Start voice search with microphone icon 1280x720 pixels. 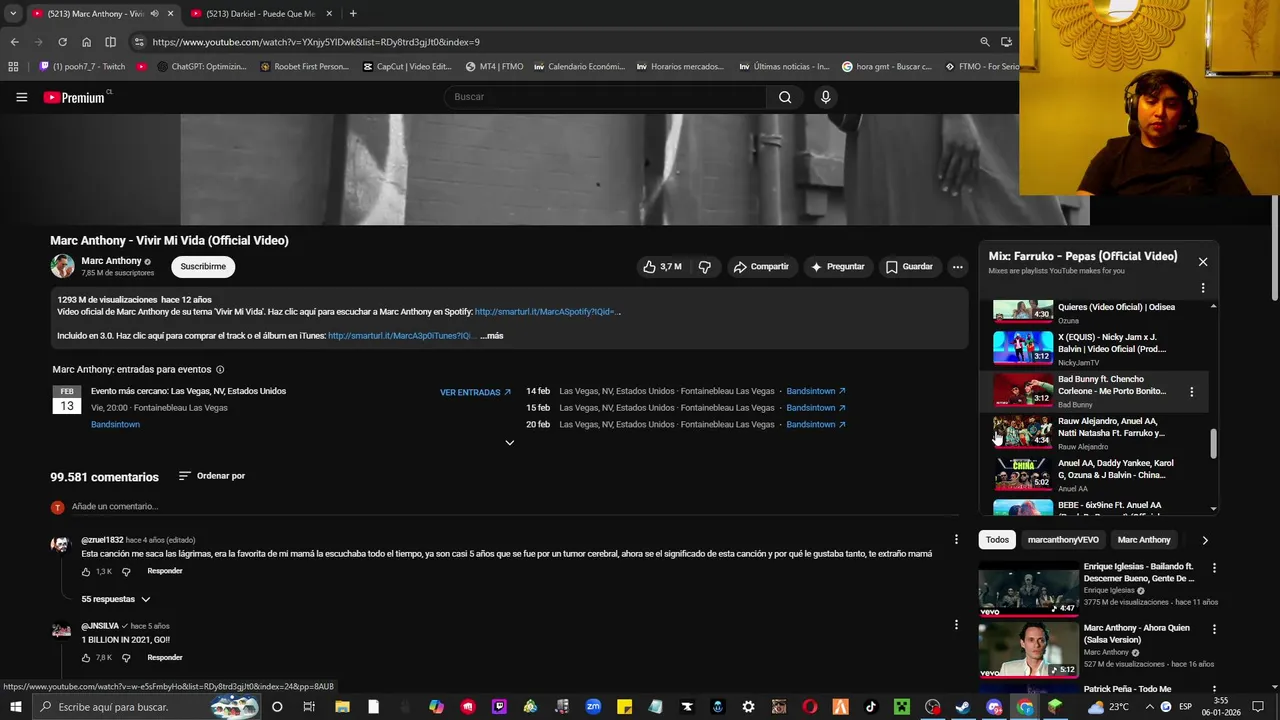click(825, 97)
